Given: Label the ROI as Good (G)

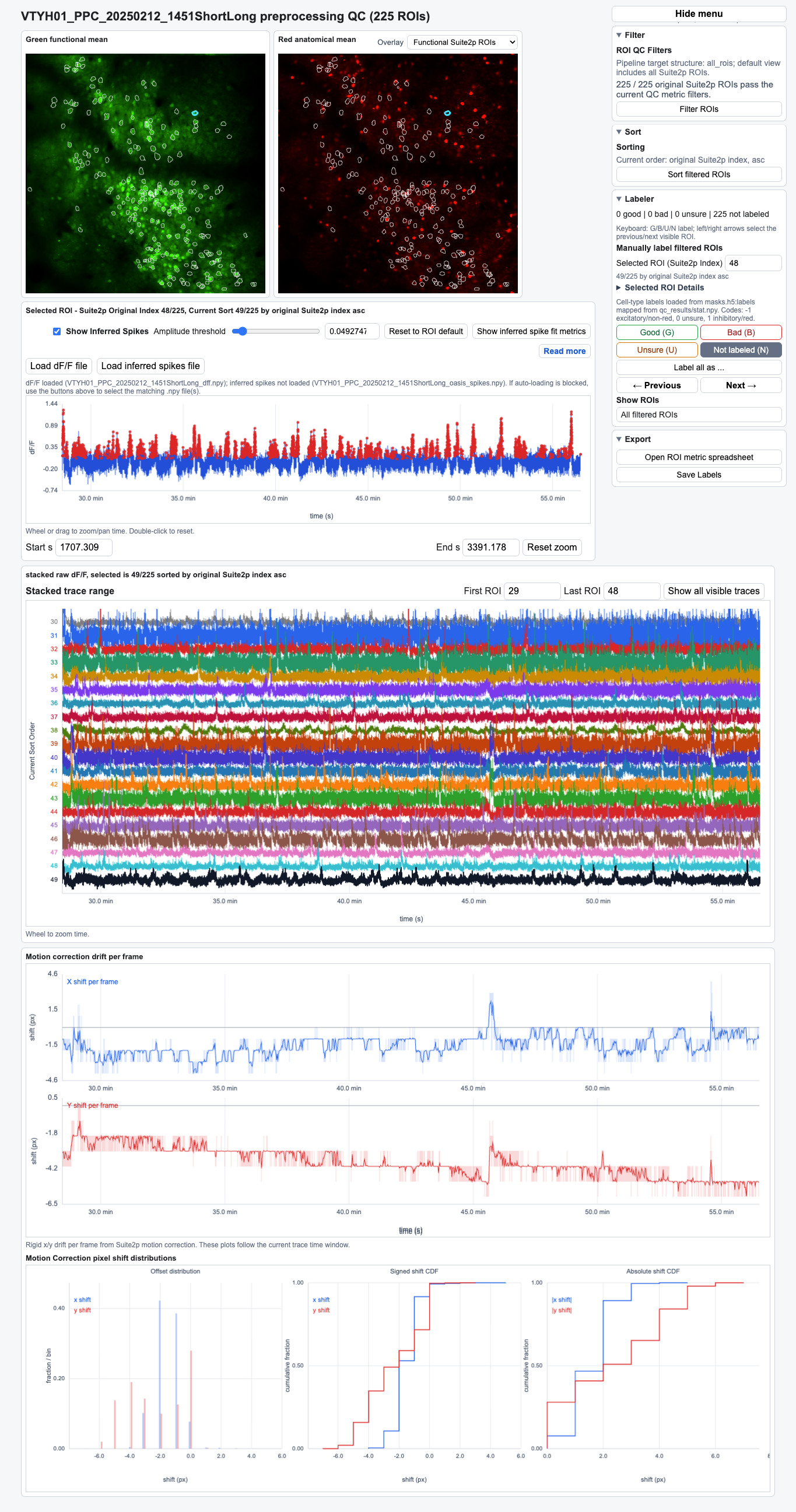Looking at the screenshot, I should tap(657, 332).
